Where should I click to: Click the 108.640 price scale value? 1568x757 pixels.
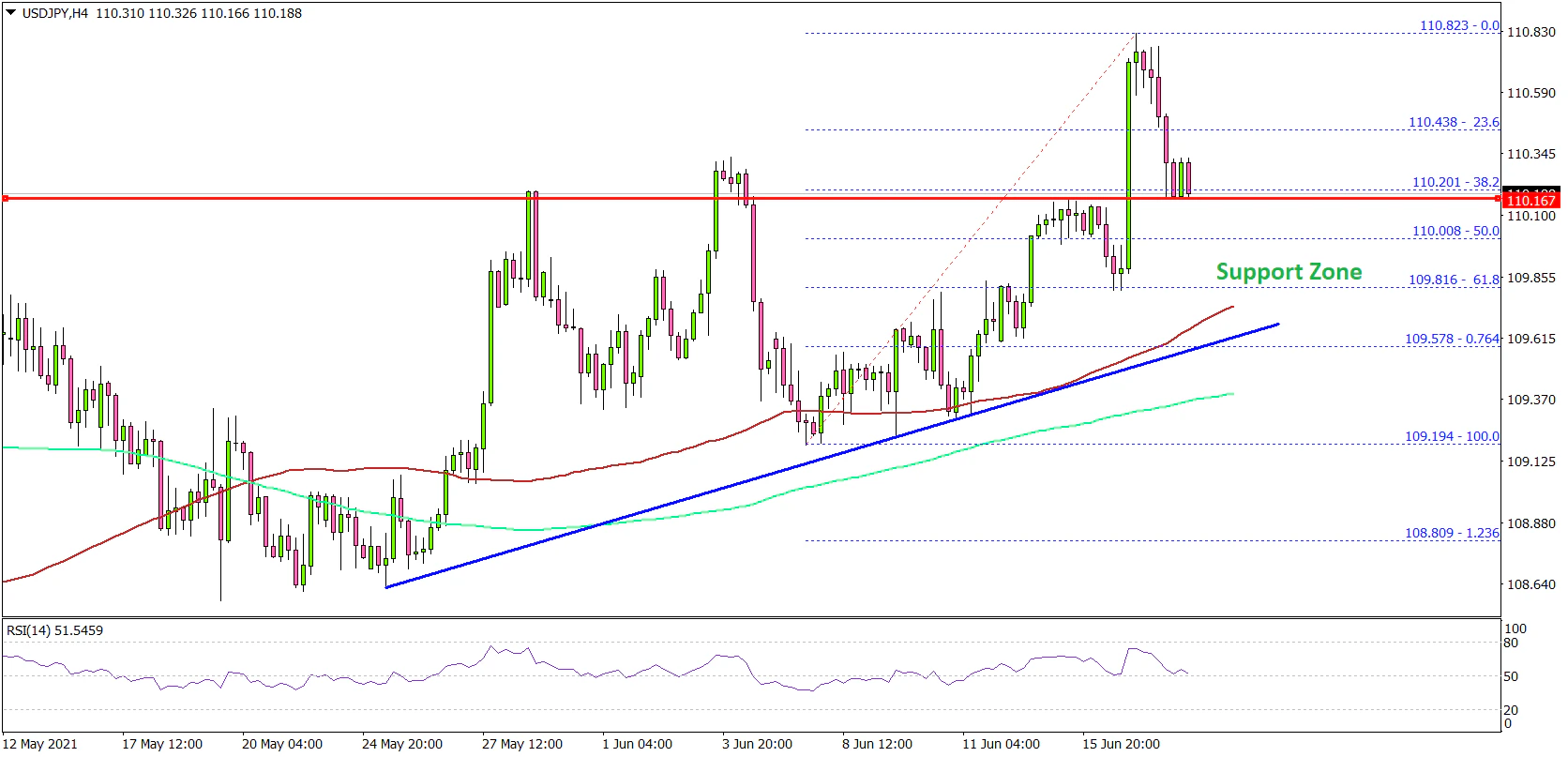(x=1530, y=584)
